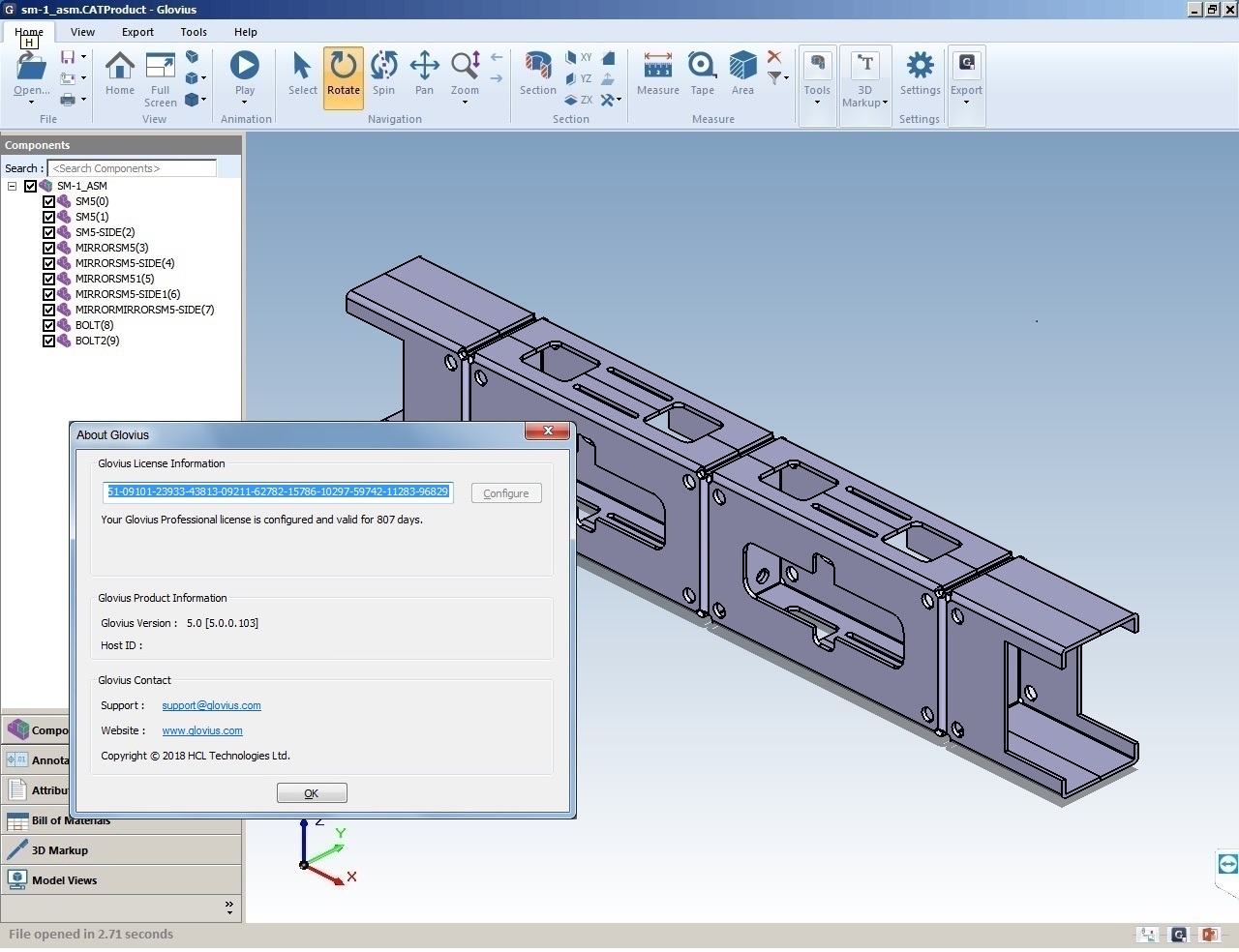Open the support@glovius.com link
This screenshot has height=952, width=1239.
point(211,705)
